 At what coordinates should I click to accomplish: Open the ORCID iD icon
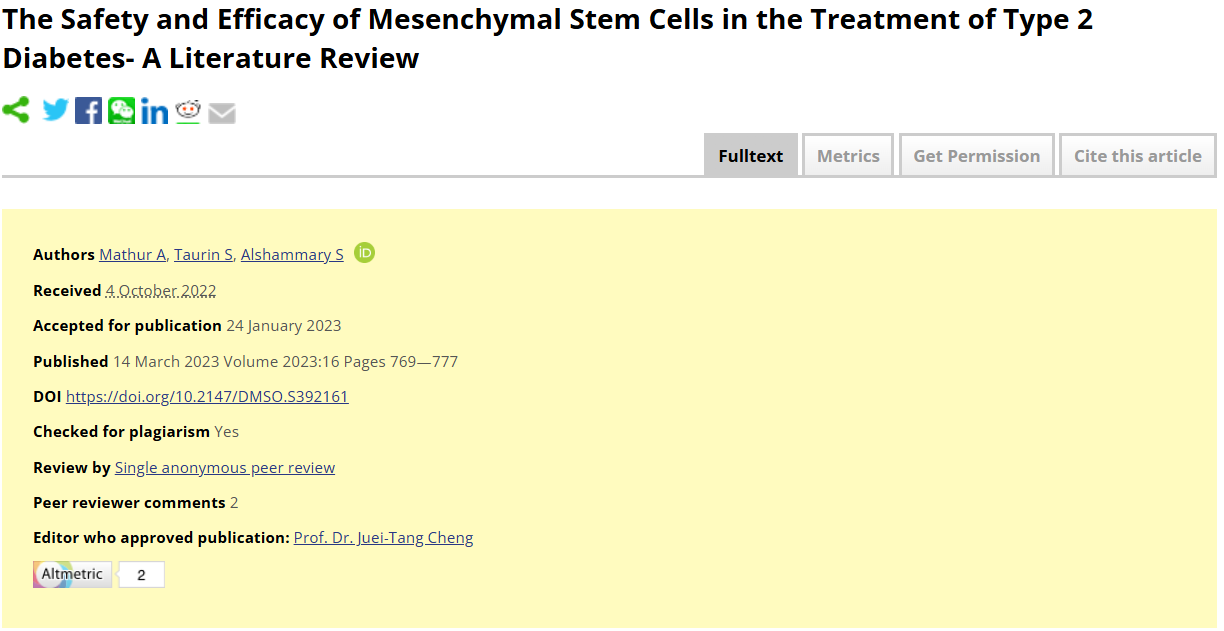[x=365, y=253]
